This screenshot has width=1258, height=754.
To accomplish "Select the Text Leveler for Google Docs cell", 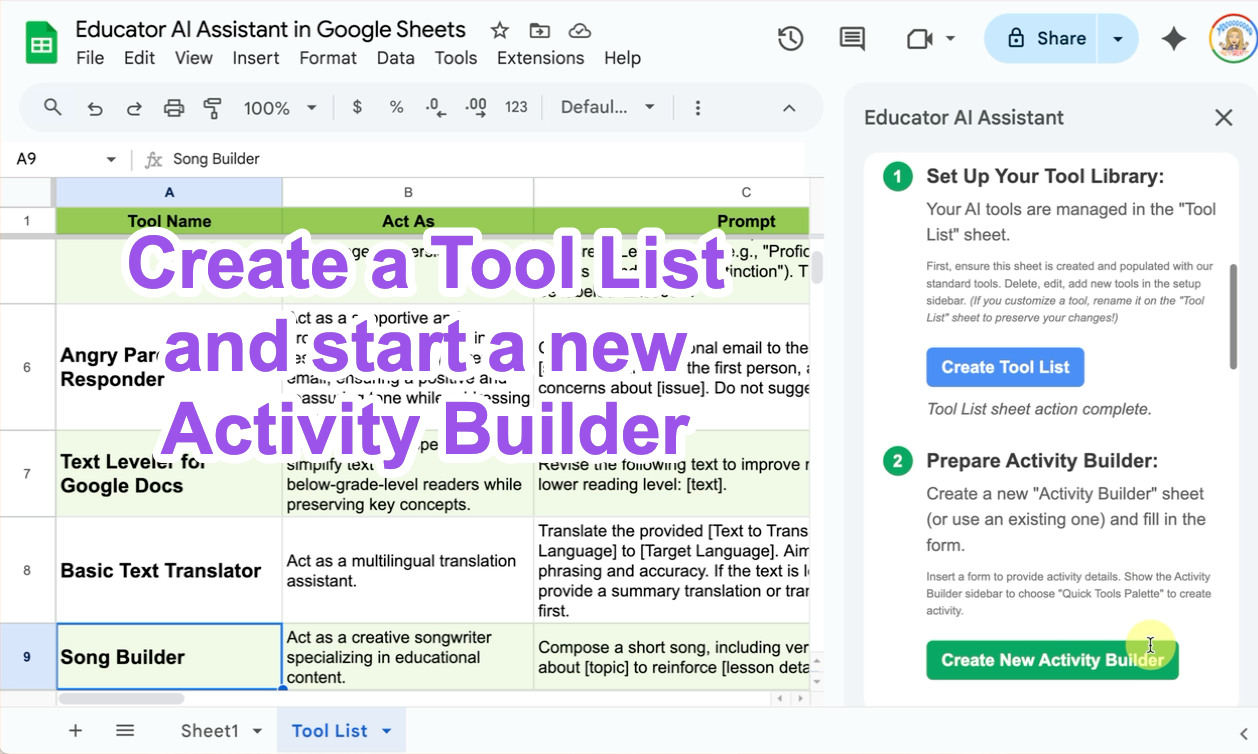I will click(x=169, y=474).
